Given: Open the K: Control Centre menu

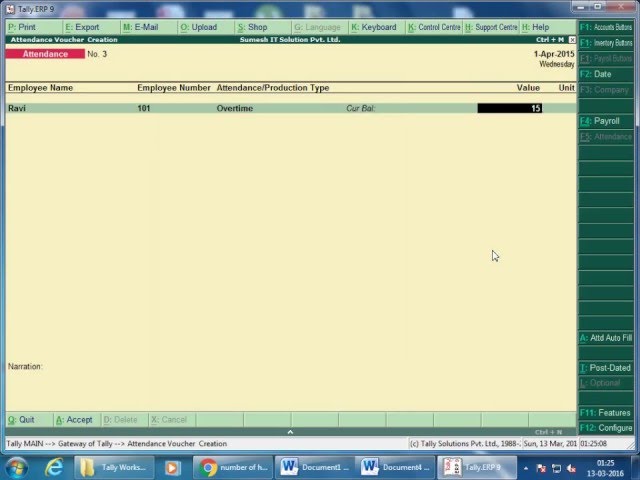Looking at the screenshot, I should click(434, 27).
